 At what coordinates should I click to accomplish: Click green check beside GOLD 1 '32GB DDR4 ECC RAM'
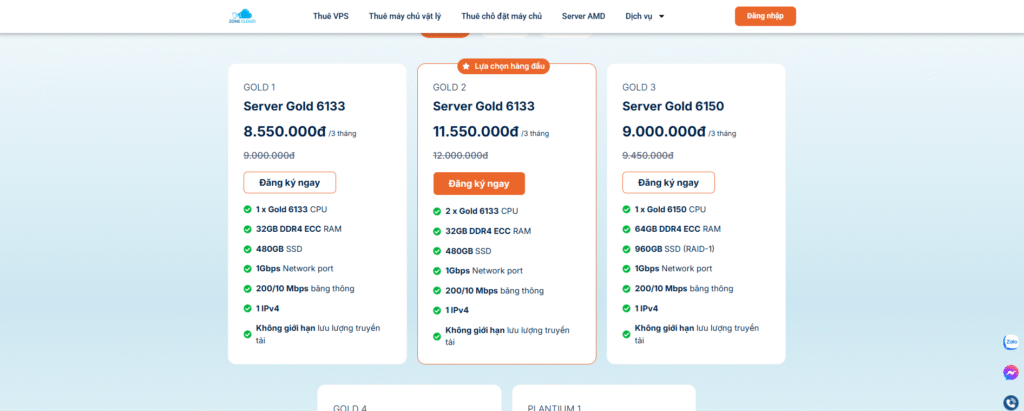(248, 229)
